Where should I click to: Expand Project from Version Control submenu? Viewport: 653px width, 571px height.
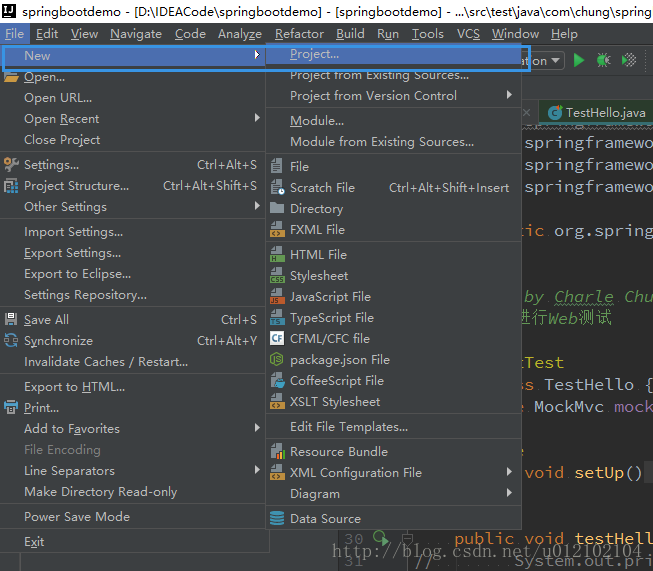coord(509,95)
